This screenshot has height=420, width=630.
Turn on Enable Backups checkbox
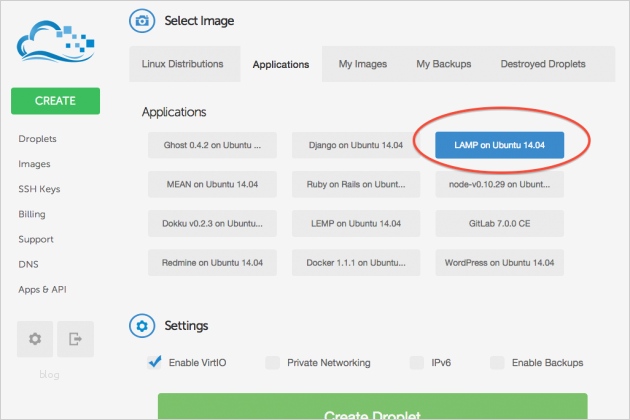497,362
